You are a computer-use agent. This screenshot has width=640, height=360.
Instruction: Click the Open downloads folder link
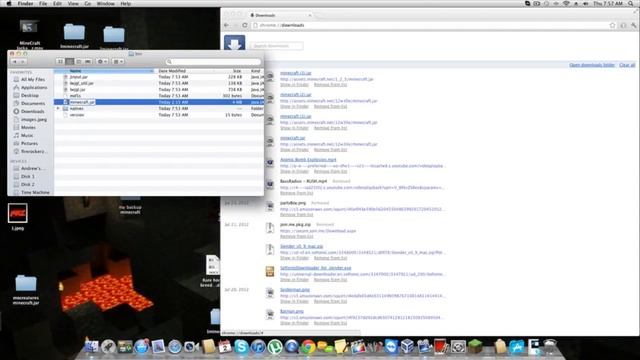click(x=592, y=65)
